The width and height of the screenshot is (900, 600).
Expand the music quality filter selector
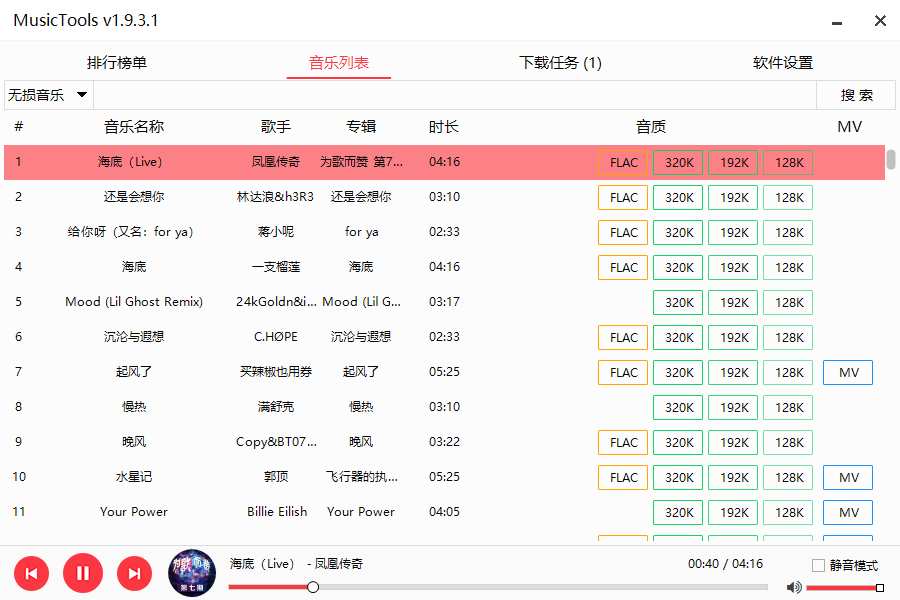pos(46,95)
